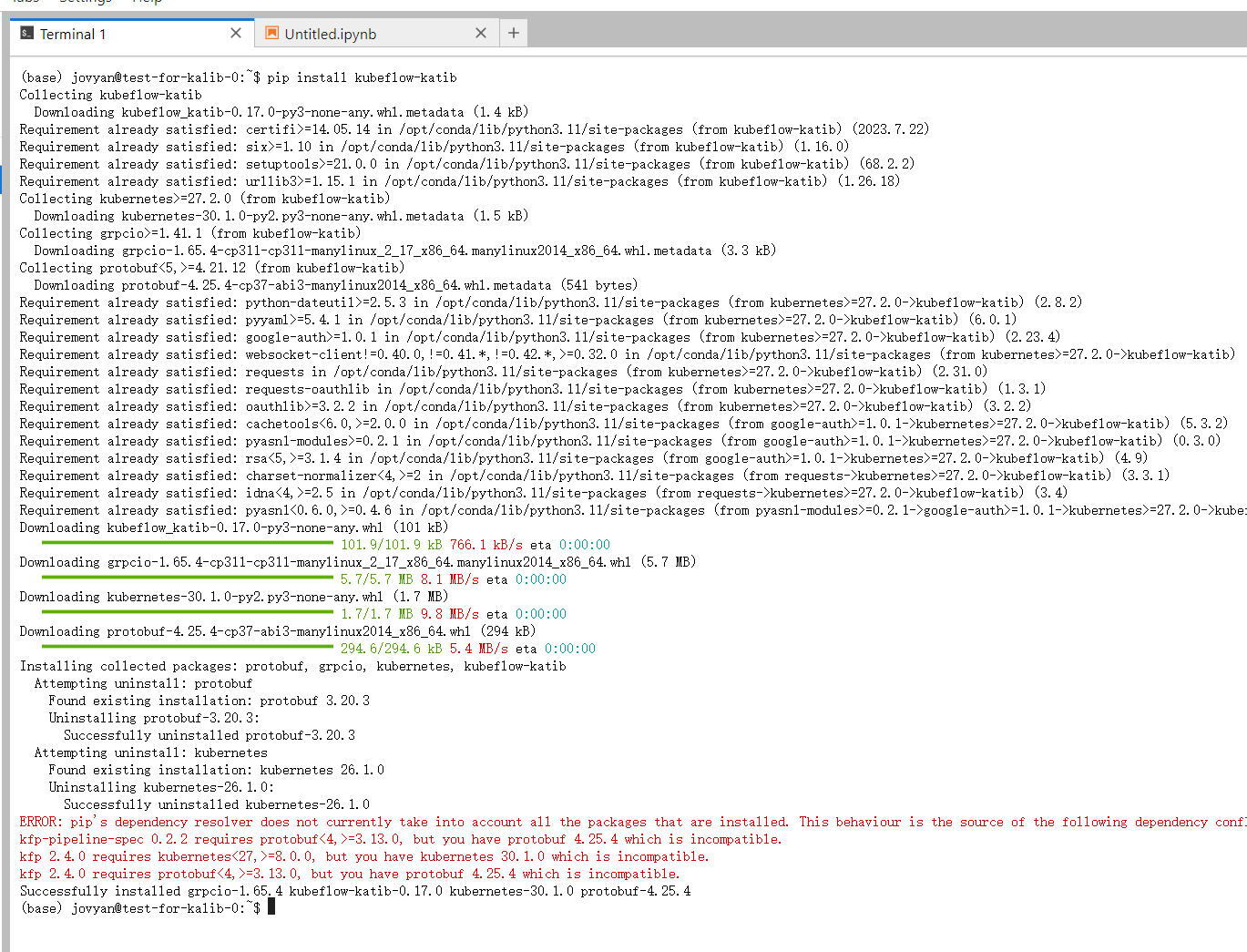
Task: Close the Terminal 1 tab
Action: point(236,34)
